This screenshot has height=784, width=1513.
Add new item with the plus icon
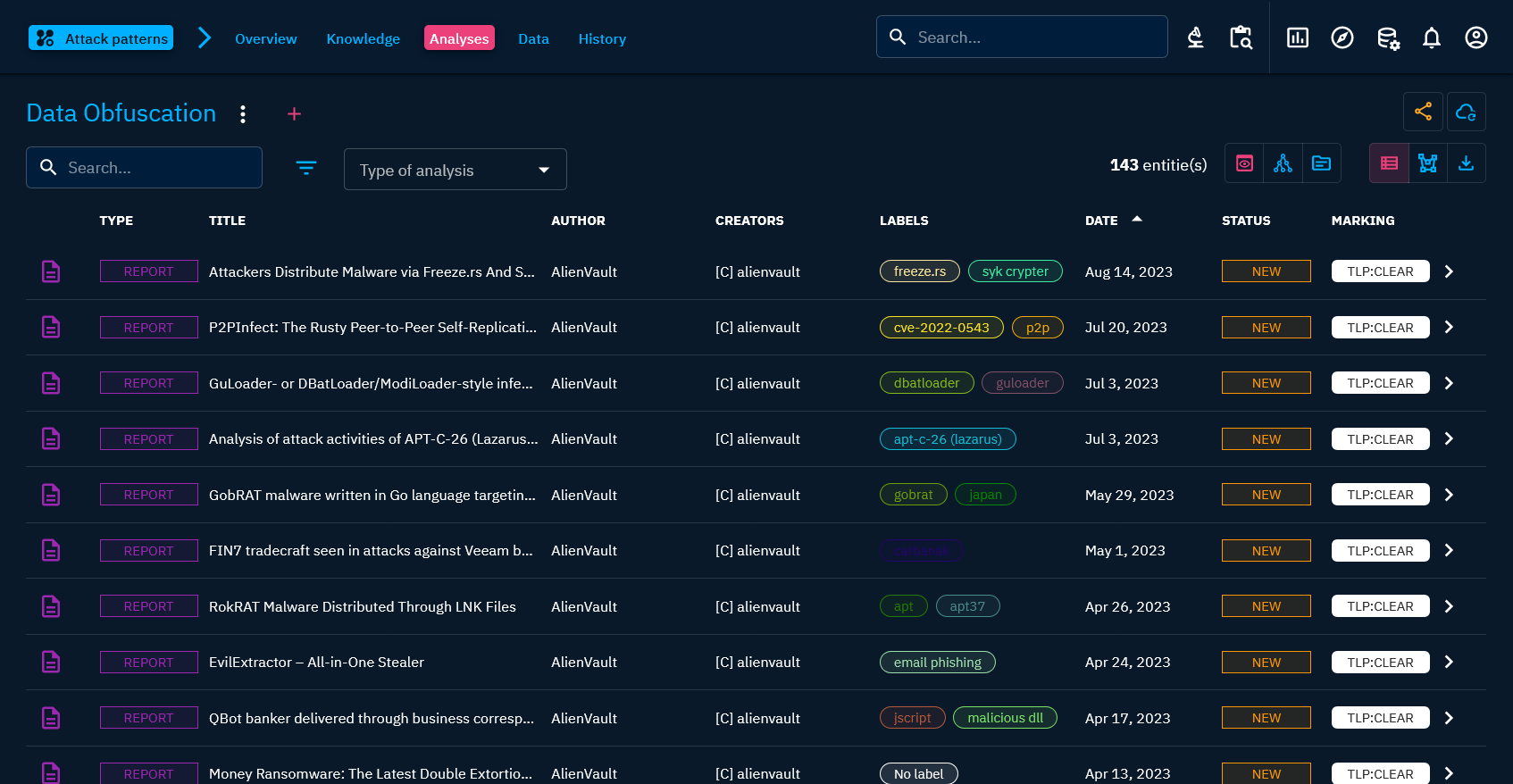click(x=294, y=113)
